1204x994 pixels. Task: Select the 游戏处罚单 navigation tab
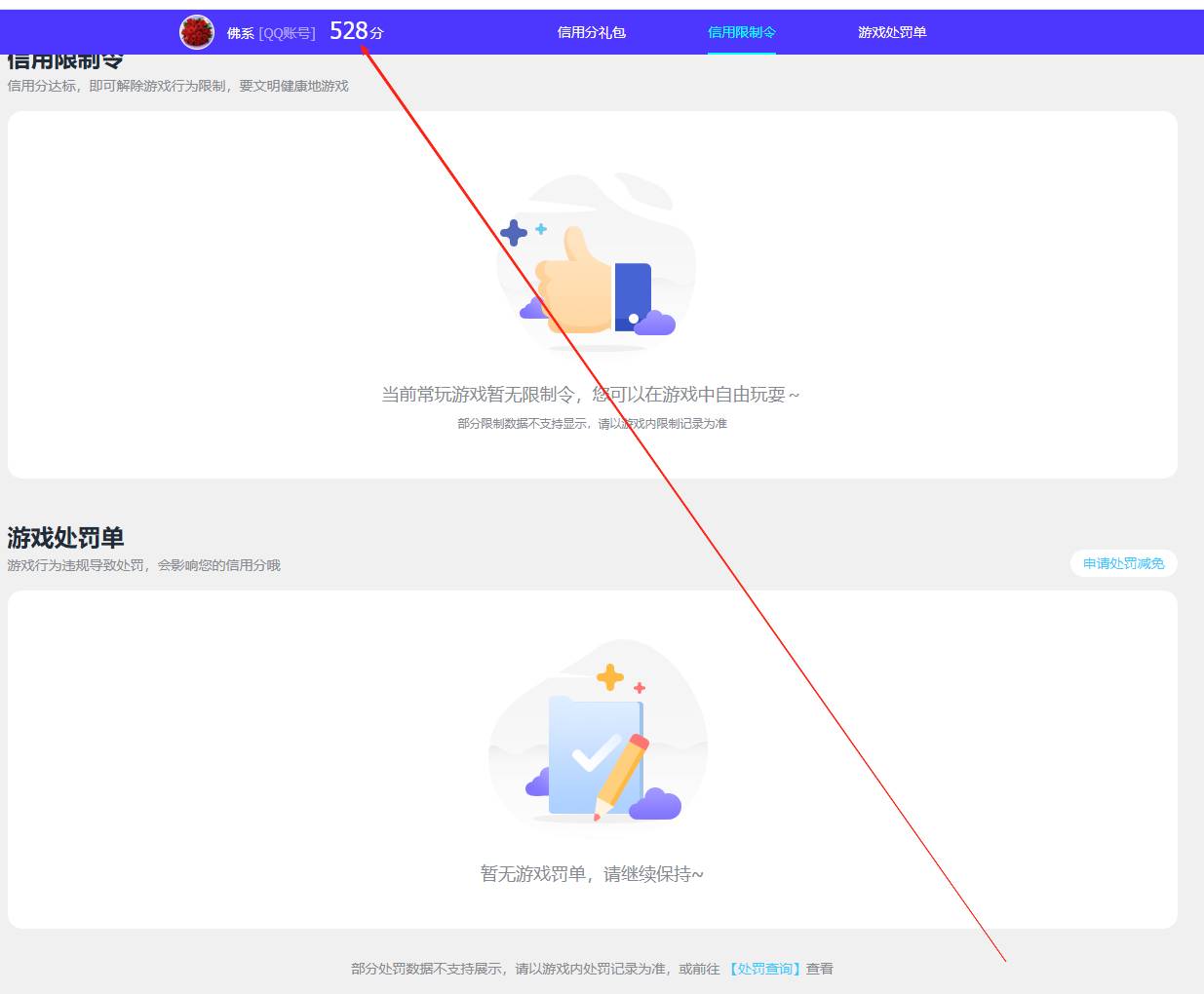tap(890, 32)
